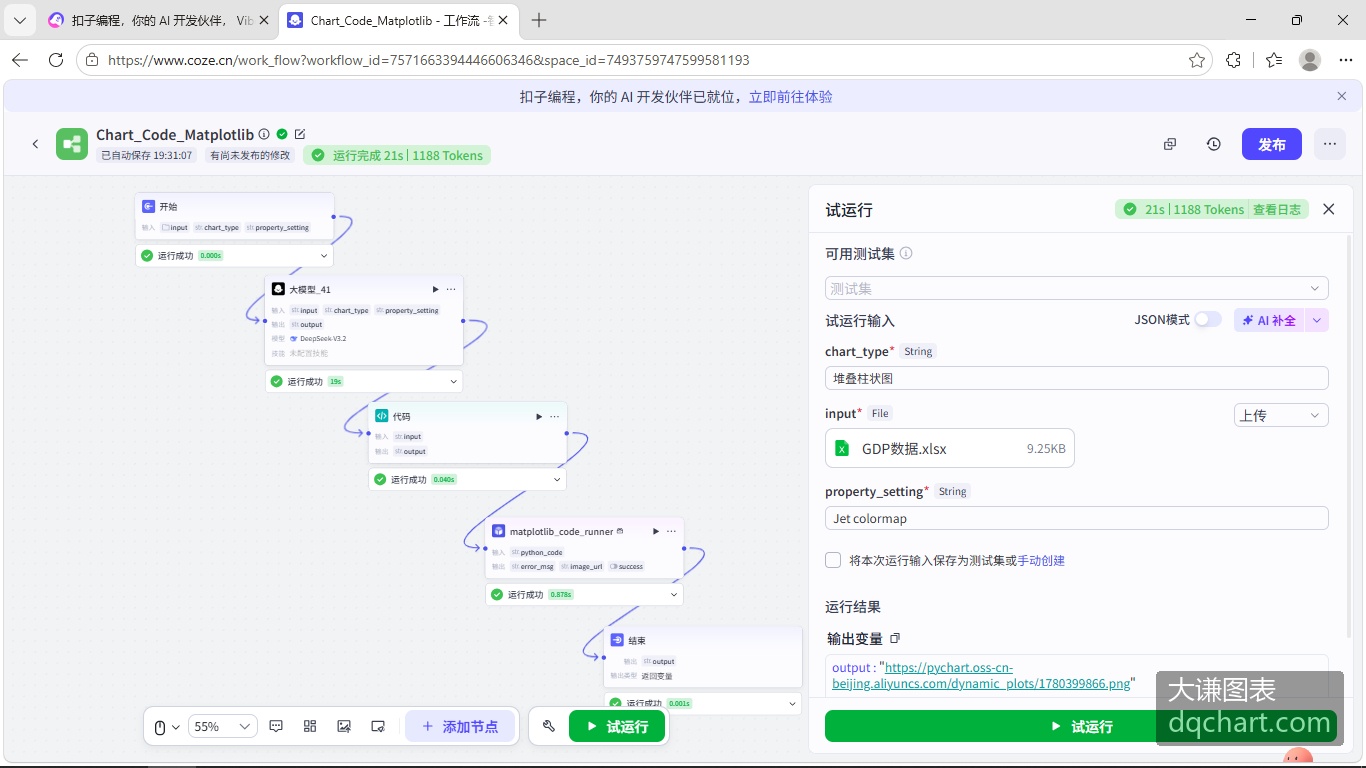1366x768 pixels.
Task: Open the 55% zoom level dropdown
Action: (223, 726)
